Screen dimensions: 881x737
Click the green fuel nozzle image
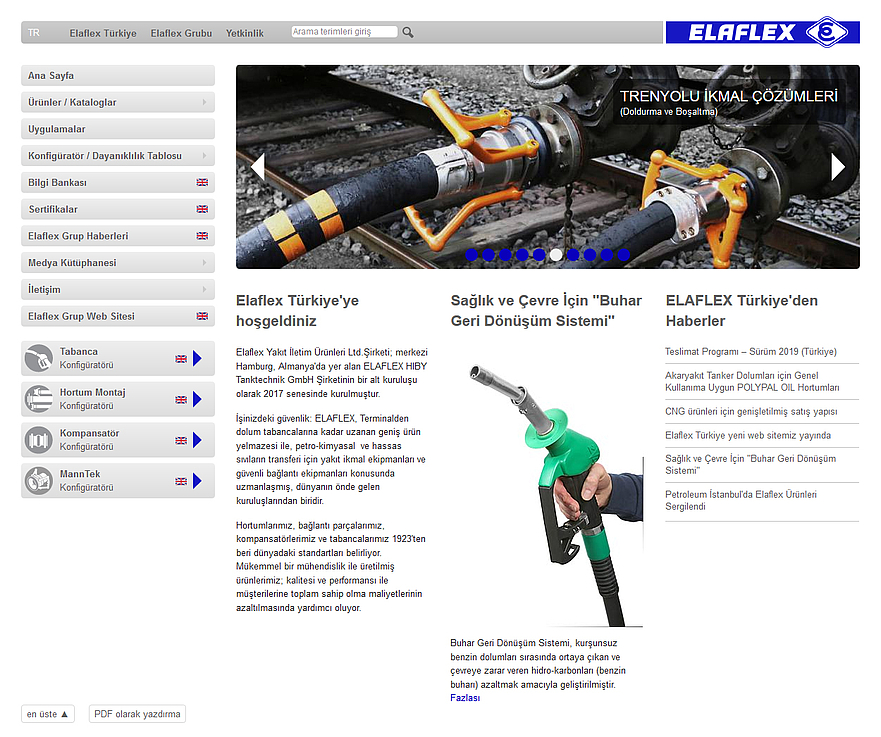coord(547,489)
